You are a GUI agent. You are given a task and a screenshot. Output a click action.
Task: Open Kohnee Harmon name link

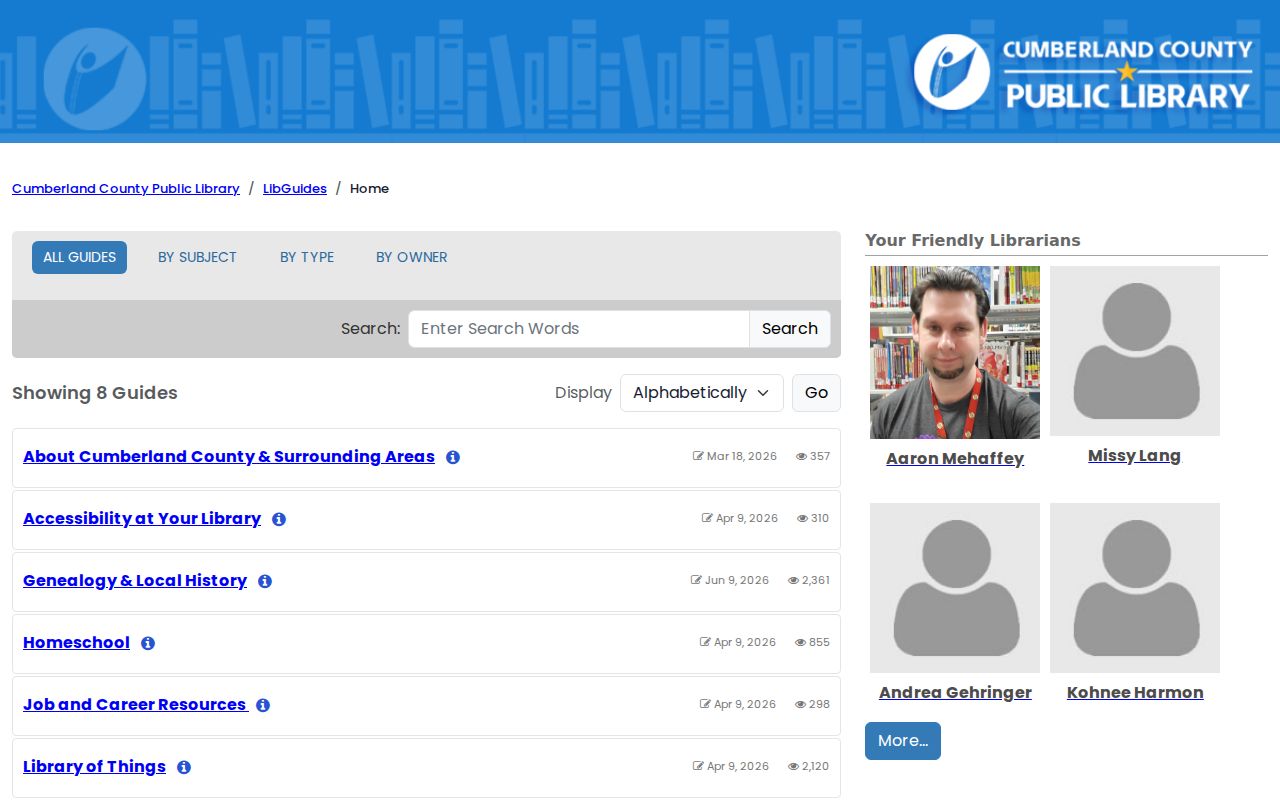coord(1135,693)
